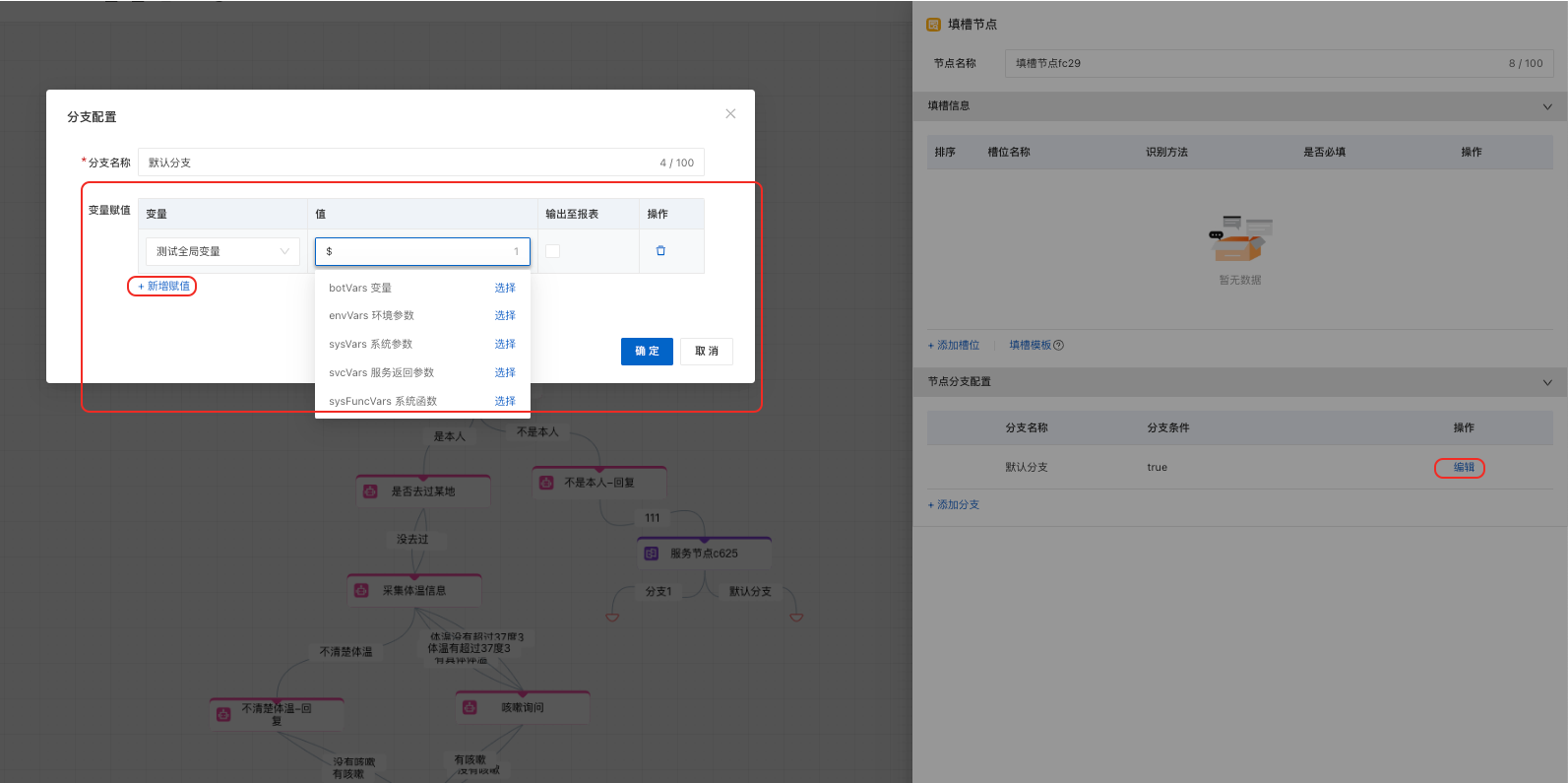Viewport: 1568px width, 783px height.
Task: Collapse the 填槽信息 section
Action: click(x=1547, y=106)
